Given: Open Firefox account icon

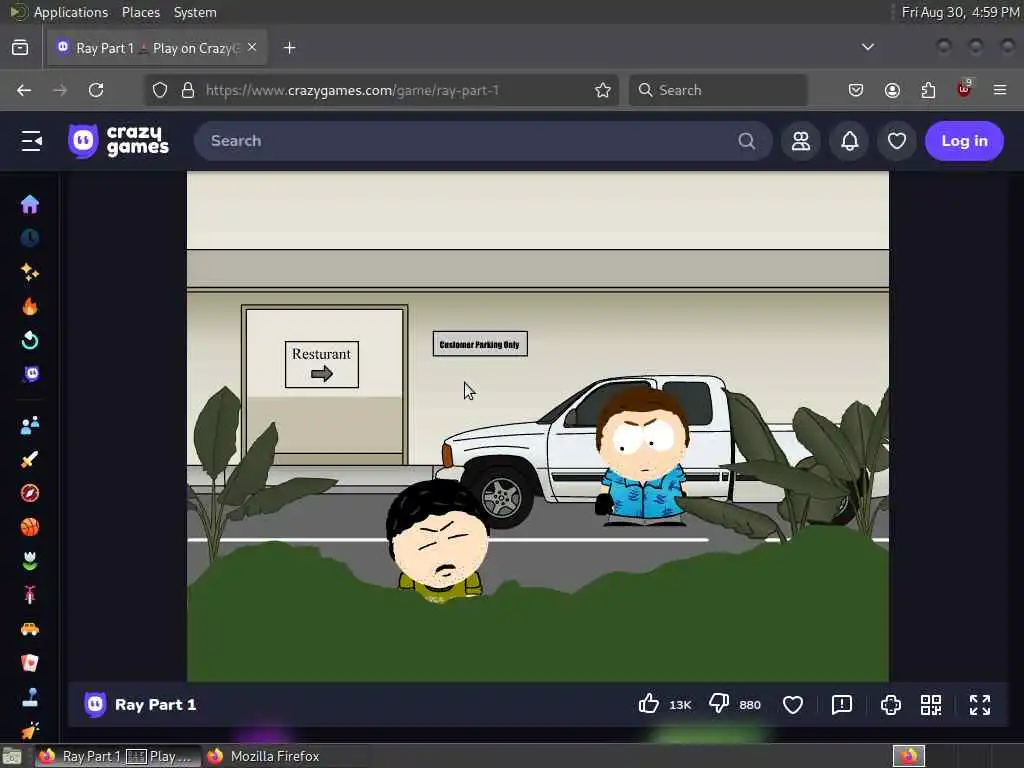Looking at the screenshot, I should pyautogui.click(x=892, y=90).
